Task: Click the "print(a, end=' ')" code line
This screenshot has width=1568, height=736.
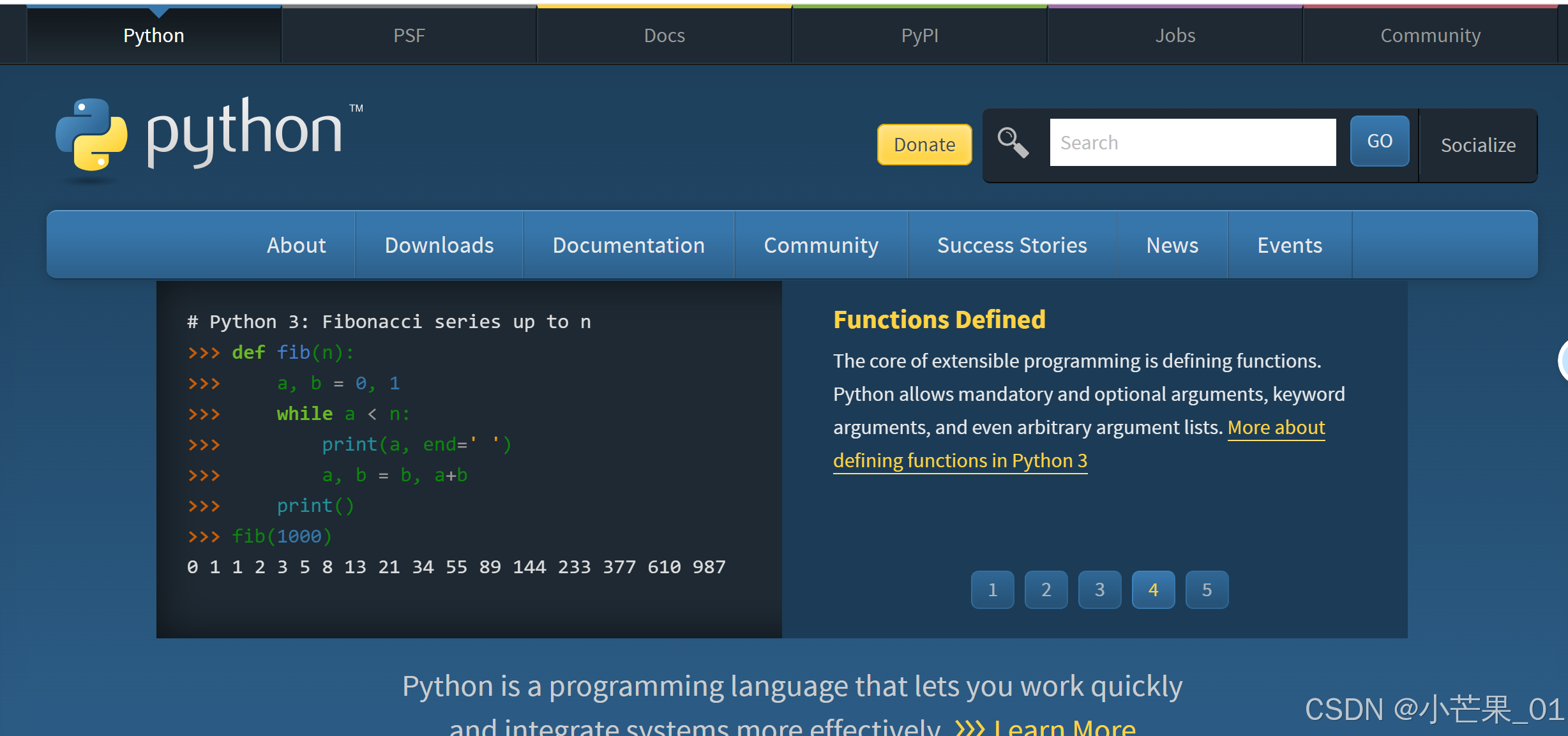Action: (x=350, y=444)
